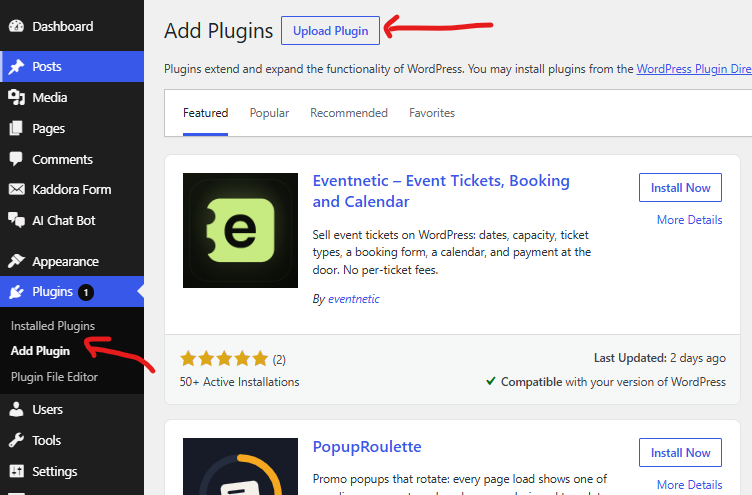752x495 pixels.
Task: Open the eventnetic author link
Action: [x=353, y=299]
